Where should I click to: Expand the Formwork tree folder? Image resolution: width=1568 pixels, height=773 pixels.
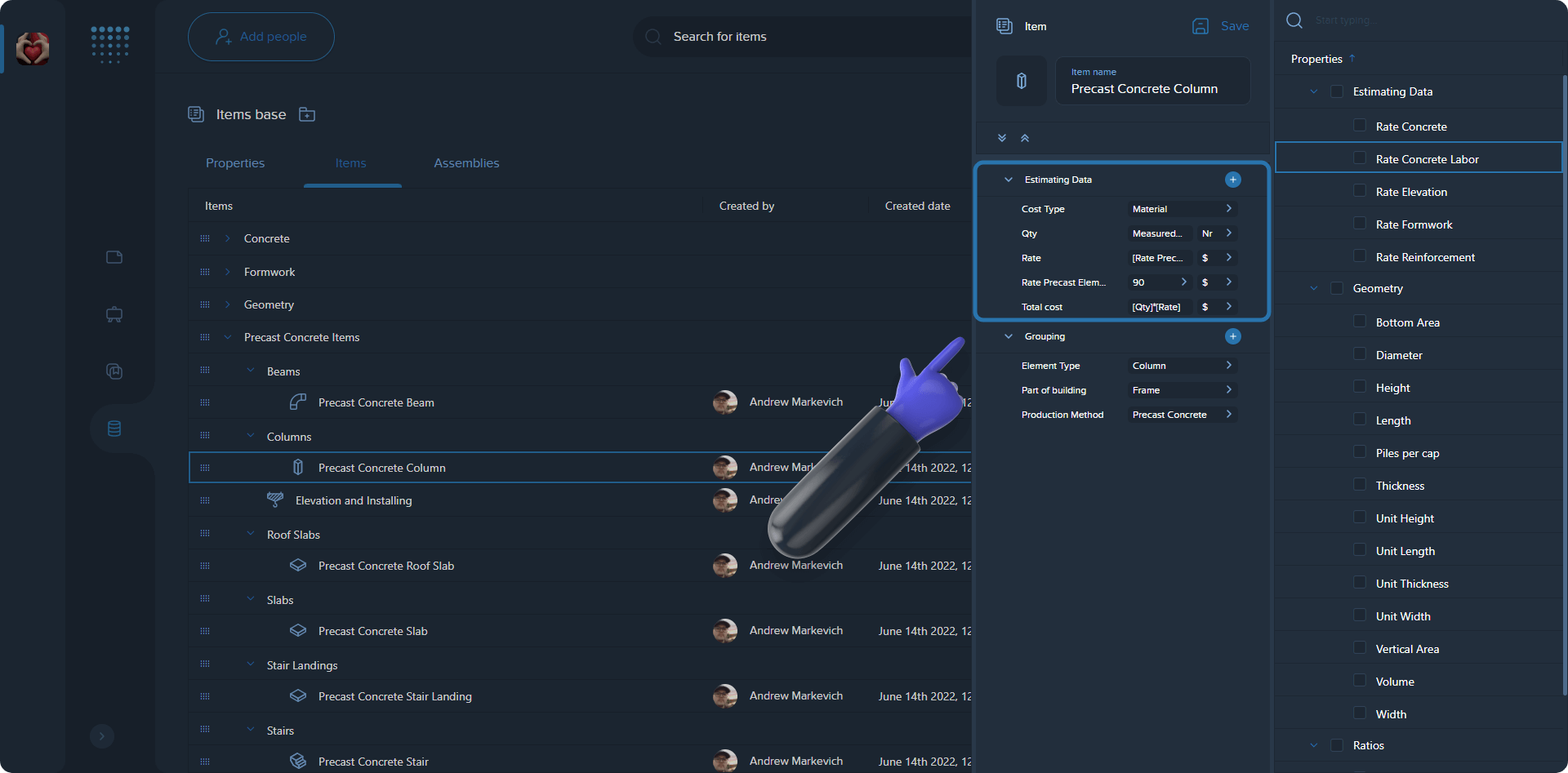tap(228, 272)
